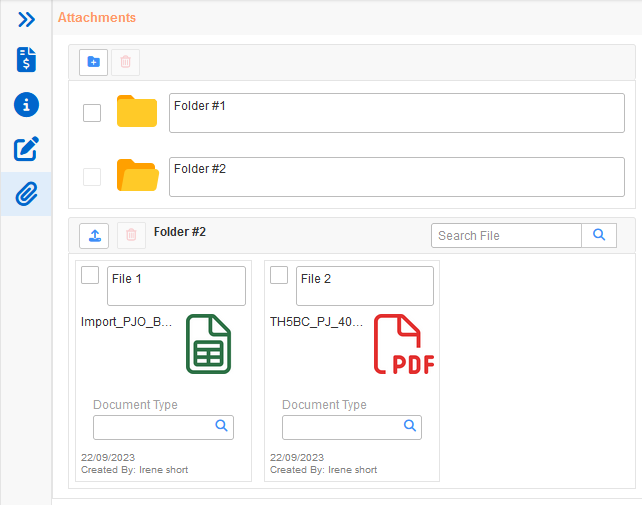Select the attachments paperclip sidebar icon
The width and height of the screenshot is (642, 505).
(26, 193)
